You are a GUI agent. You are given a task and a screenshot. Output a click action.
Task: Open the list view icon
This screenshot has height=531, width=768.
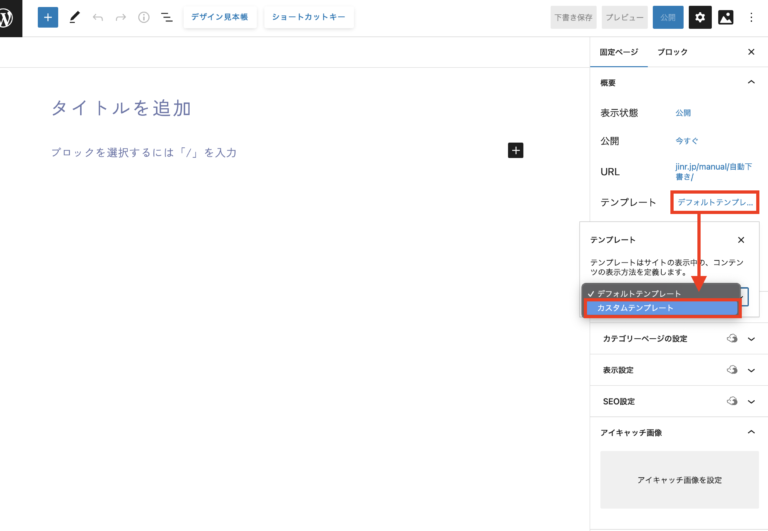(x=166, y=18)
